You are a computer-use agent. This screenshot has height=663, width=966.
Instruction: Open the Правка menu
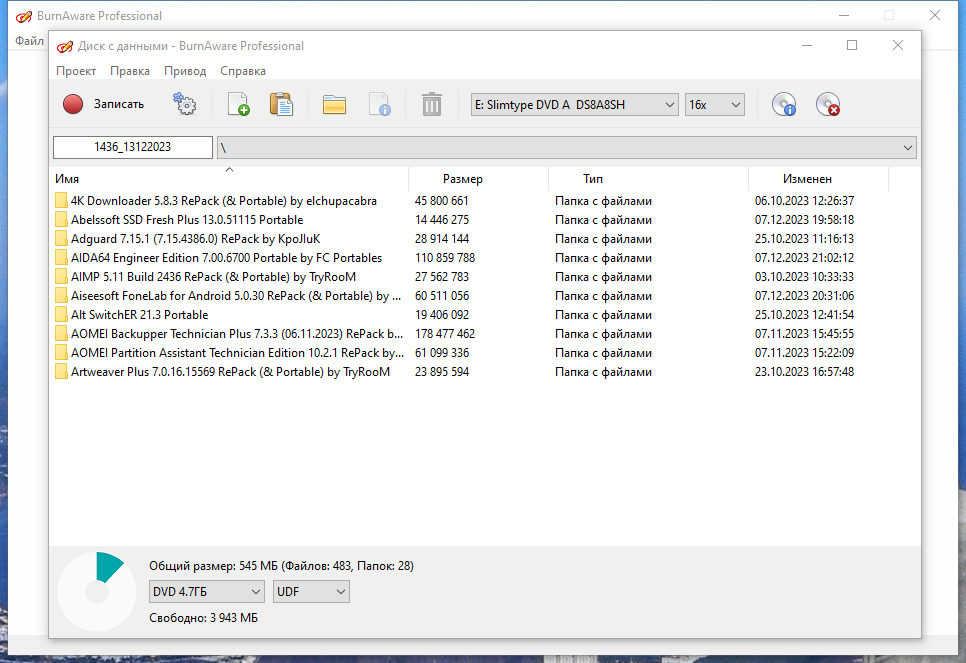coord(129,71)
